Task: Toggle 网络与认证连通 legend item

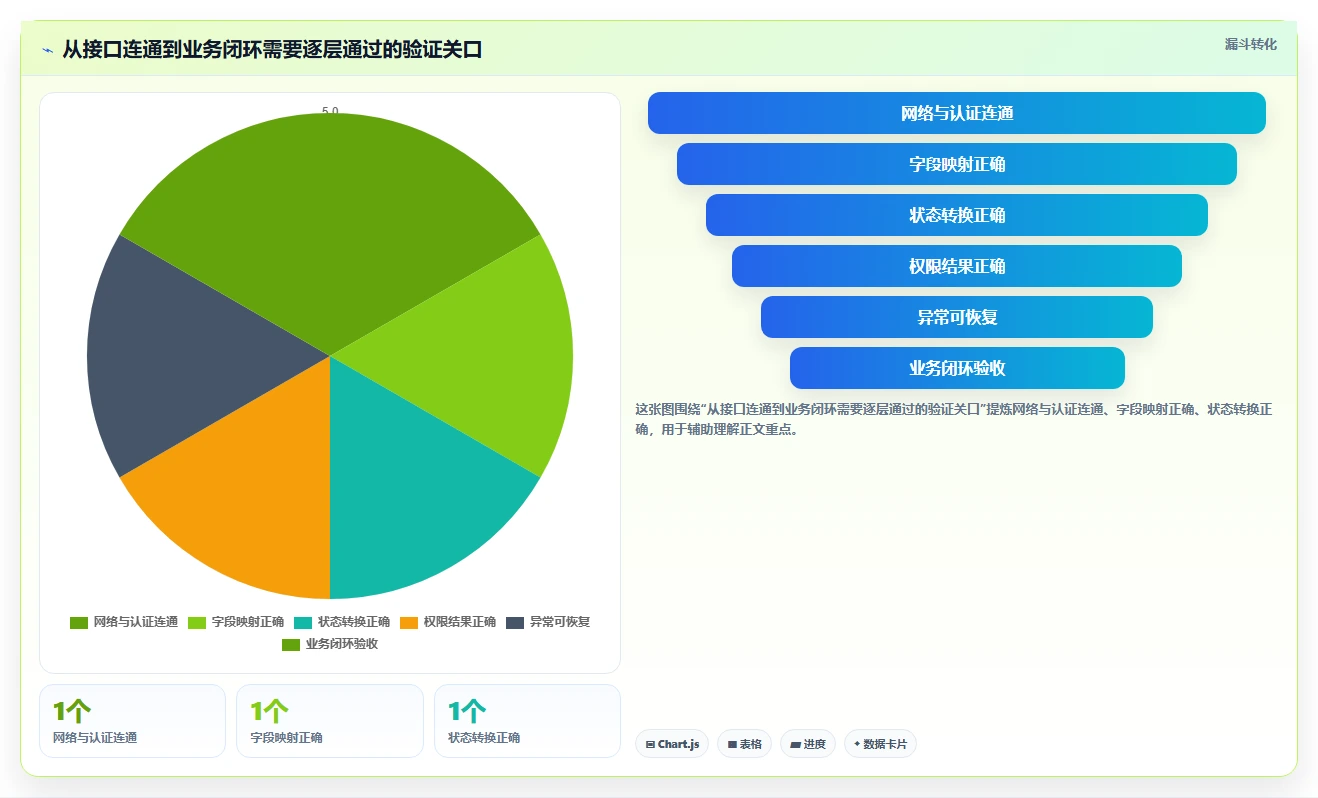Action: 124,622
